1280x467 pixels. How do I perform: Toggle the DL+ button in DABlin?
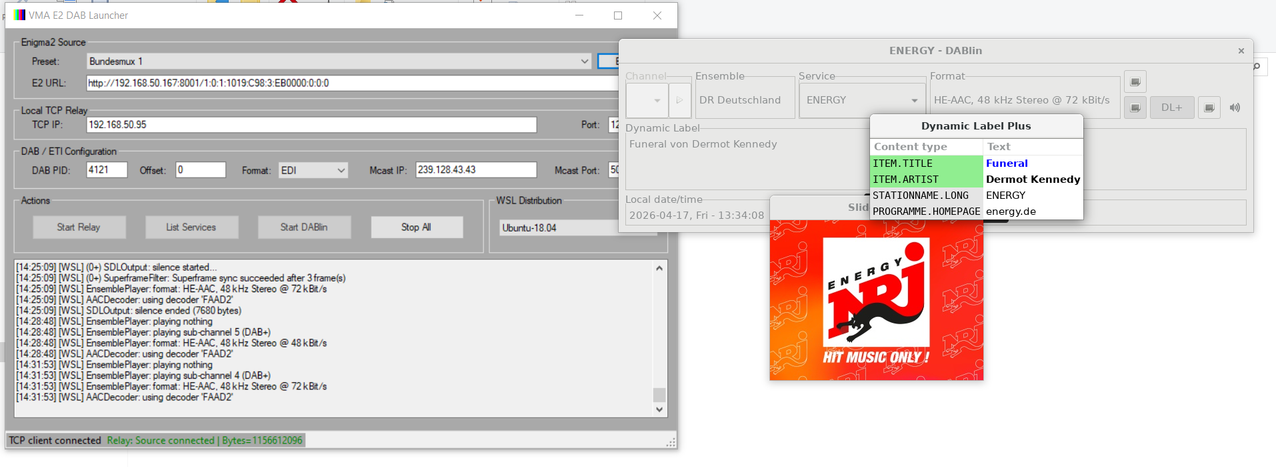pos(1172,108)
